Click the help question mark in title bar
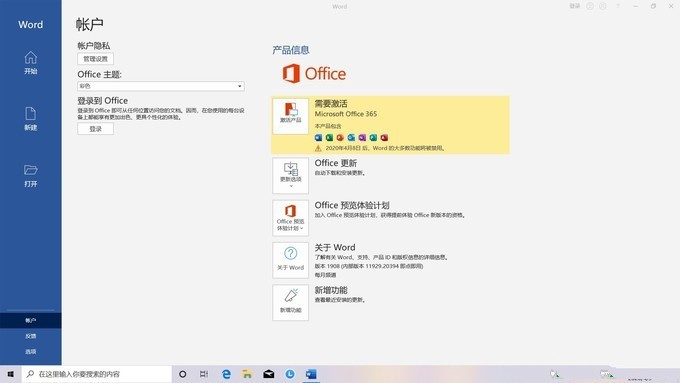The width and height of the screenshot is (680, 383). (x=618, y=6)
